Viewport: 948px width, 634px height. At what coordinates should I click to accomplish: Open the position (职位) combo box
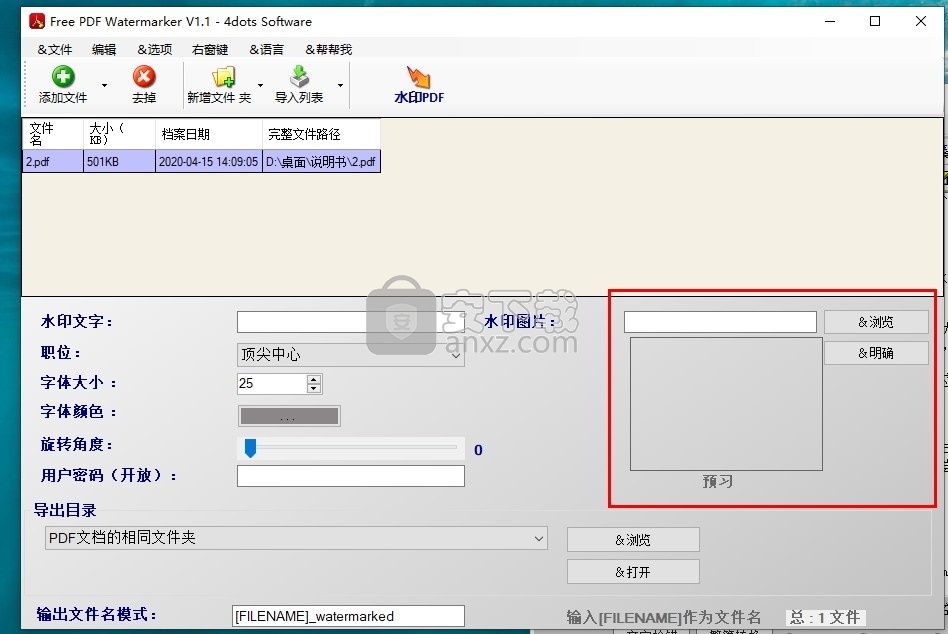tap(350, 354)
